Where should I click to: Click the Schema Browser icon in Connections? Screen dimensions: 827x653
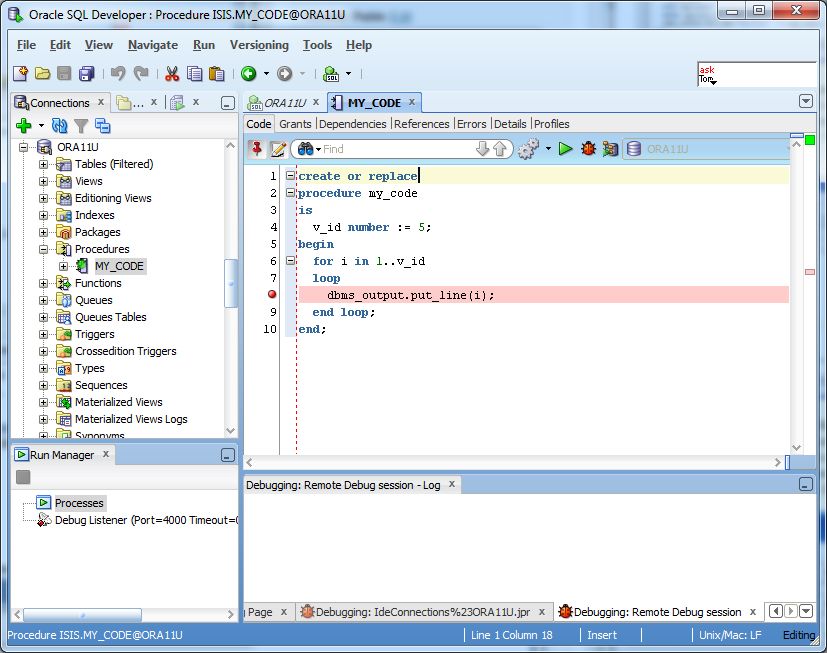tap(102, 126)
